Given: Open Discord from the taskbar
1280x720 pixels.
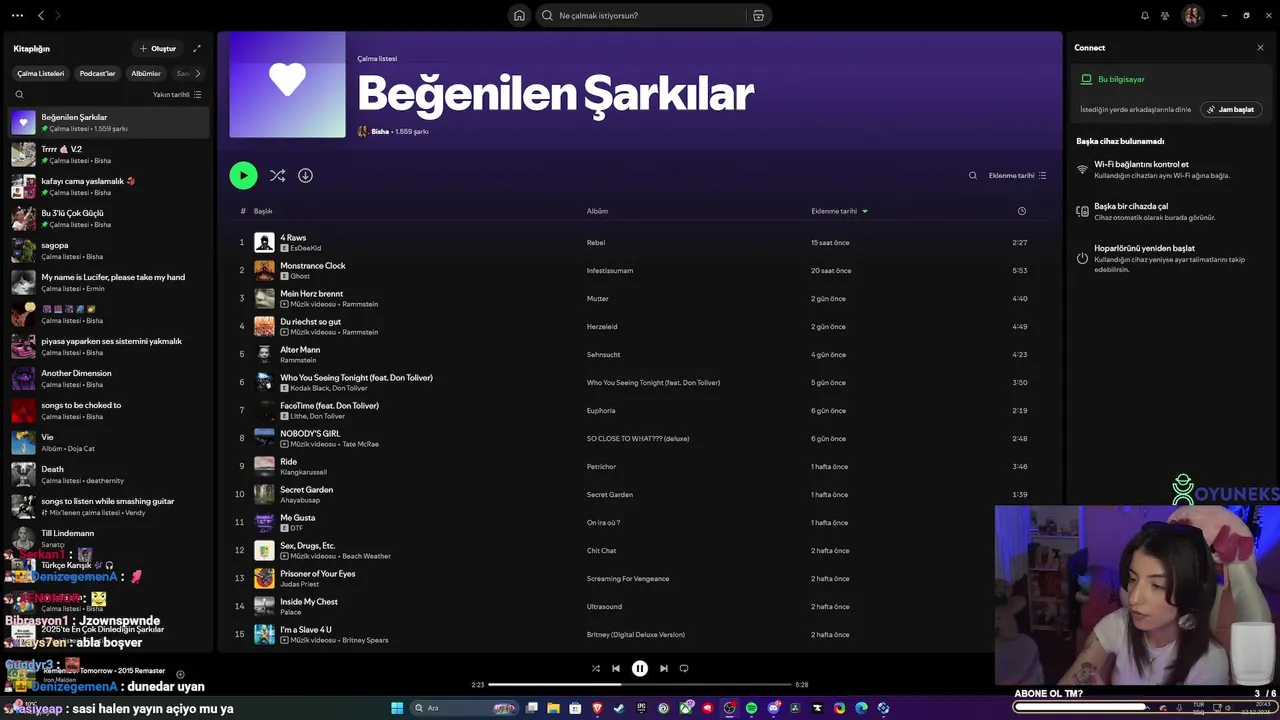Looking at the screenshot, I should coord(773,708).
